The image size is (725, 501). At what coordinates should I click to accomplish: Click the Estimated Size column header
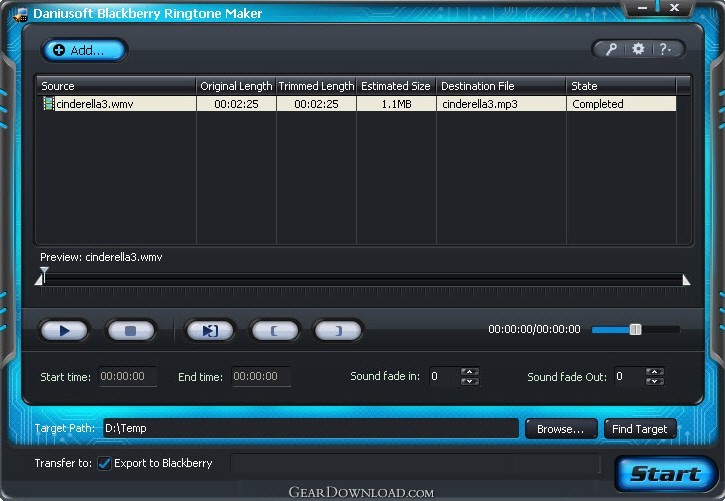click(x=396, y=86)
